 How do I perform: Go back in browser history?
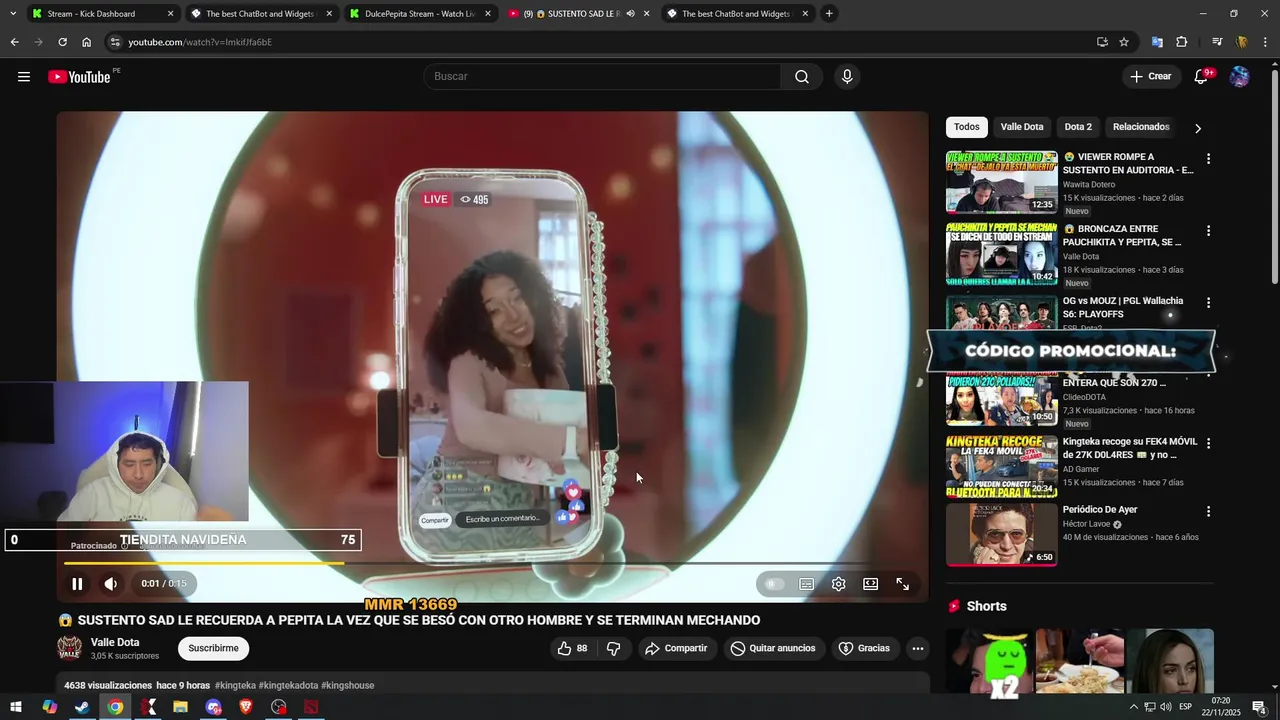point(14,42)
